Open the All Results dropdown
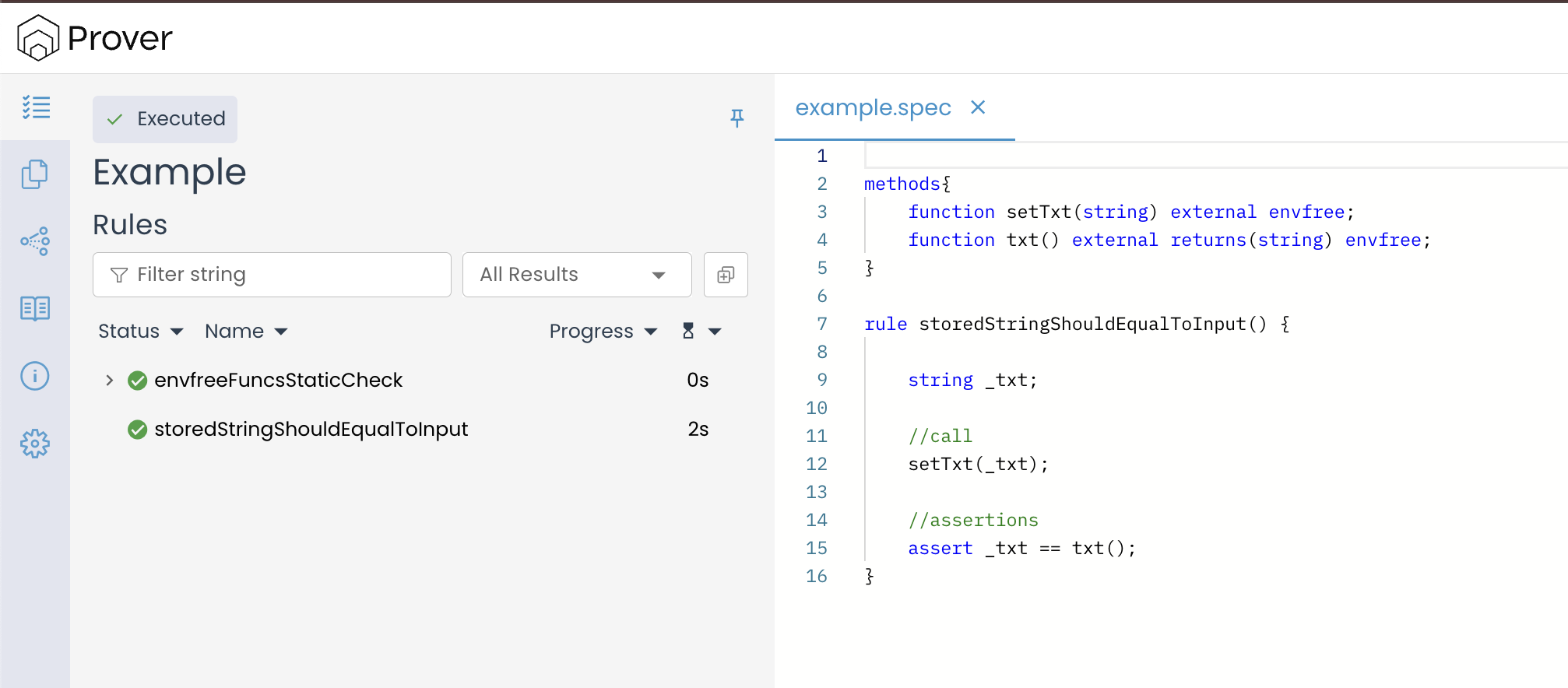1568x688 pixels. tap(576, 275)
